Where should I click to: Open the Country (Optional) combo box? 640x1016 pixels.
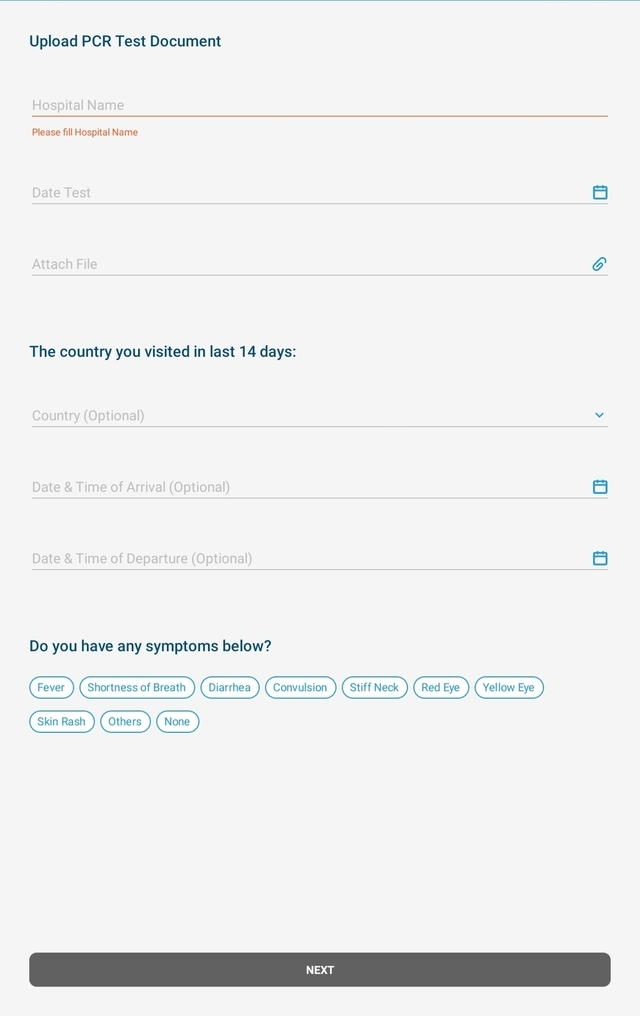click(300, 416)
